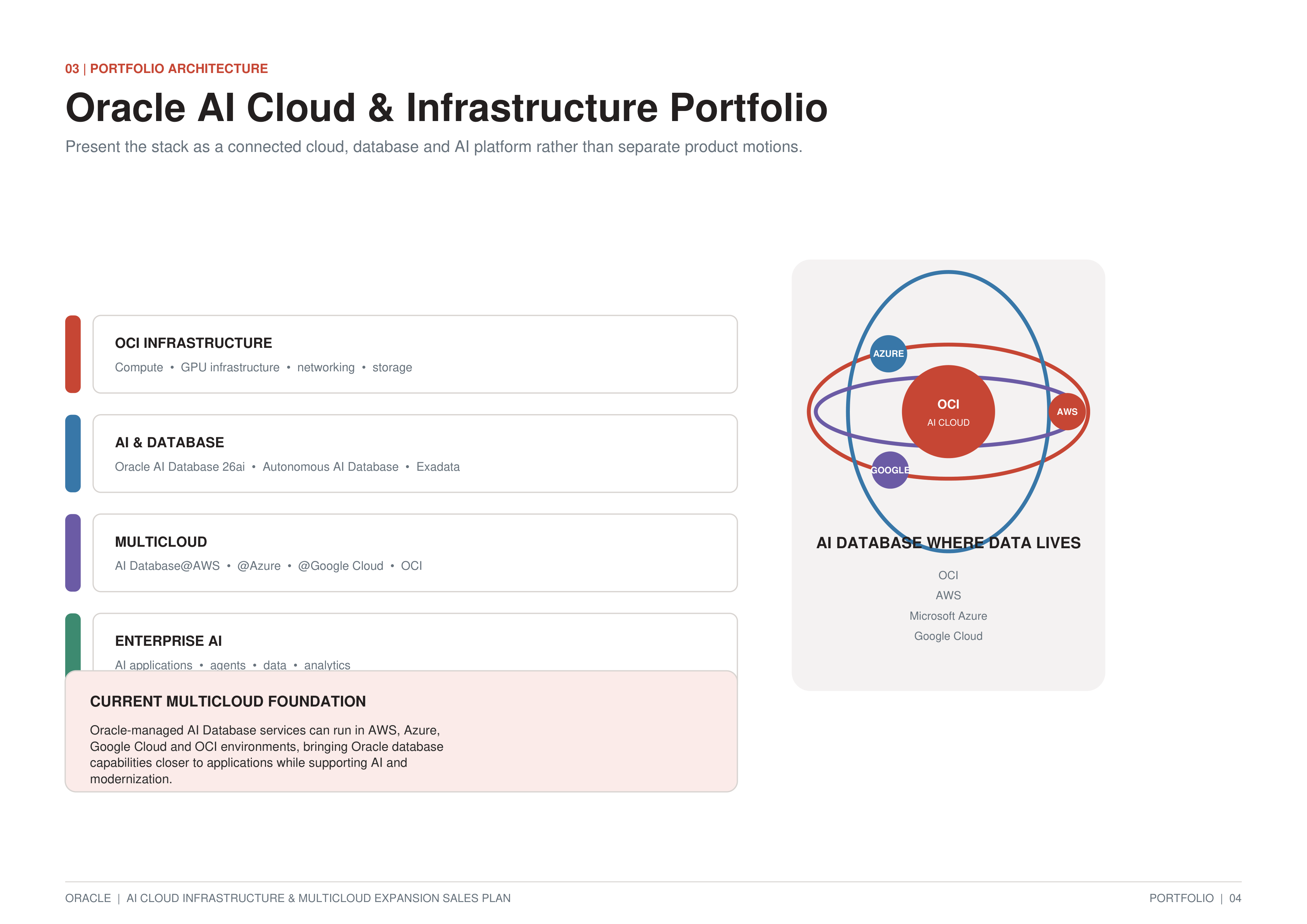Click the GOOGLE circle in the diagram

pyautogui.click(x=890, y=470)
